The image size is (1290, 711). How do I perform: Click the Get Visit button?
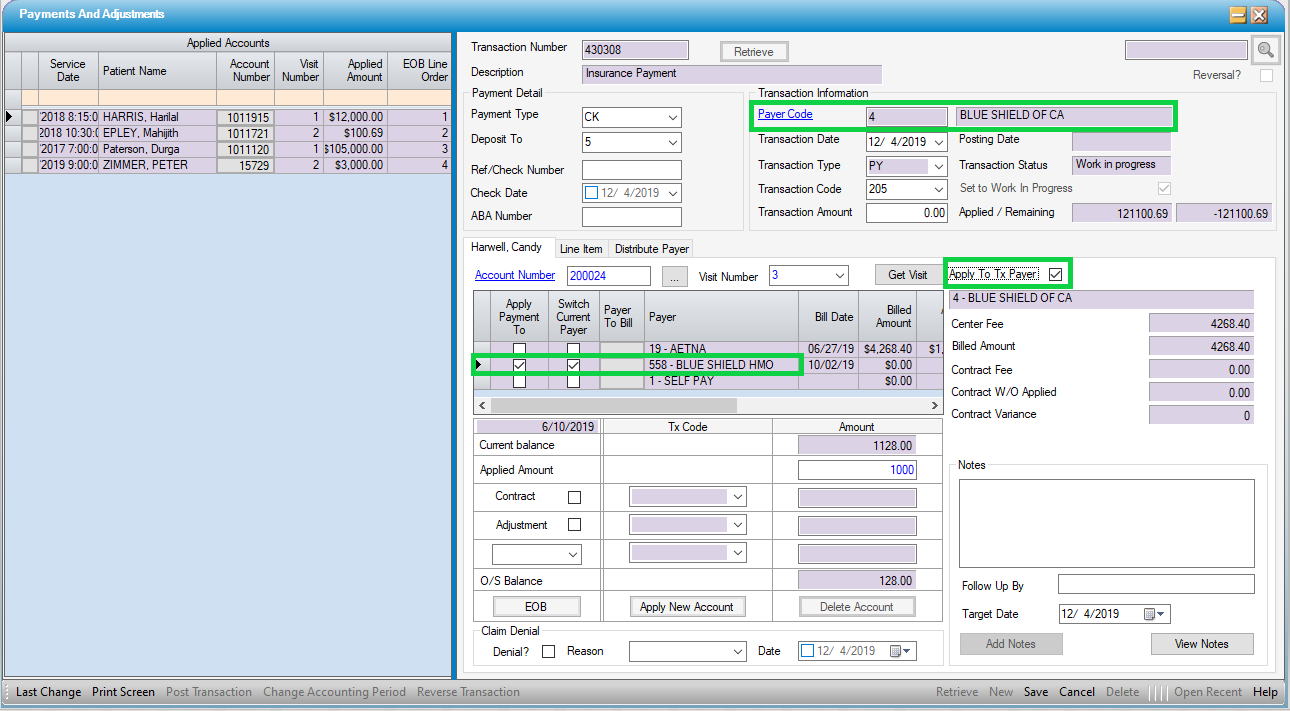[907, 275]
